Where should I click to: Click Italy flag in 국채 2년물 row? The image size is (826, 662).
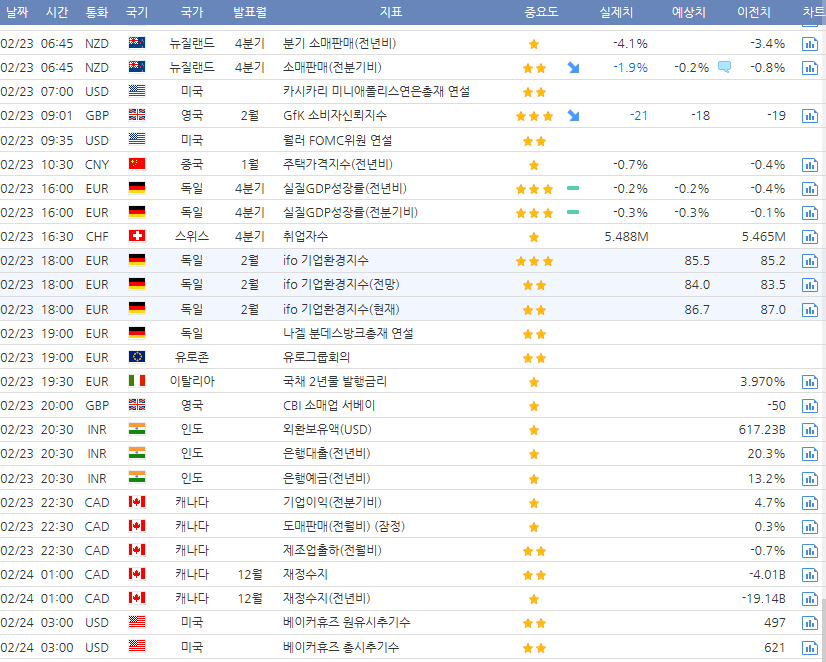coord(137,381)
